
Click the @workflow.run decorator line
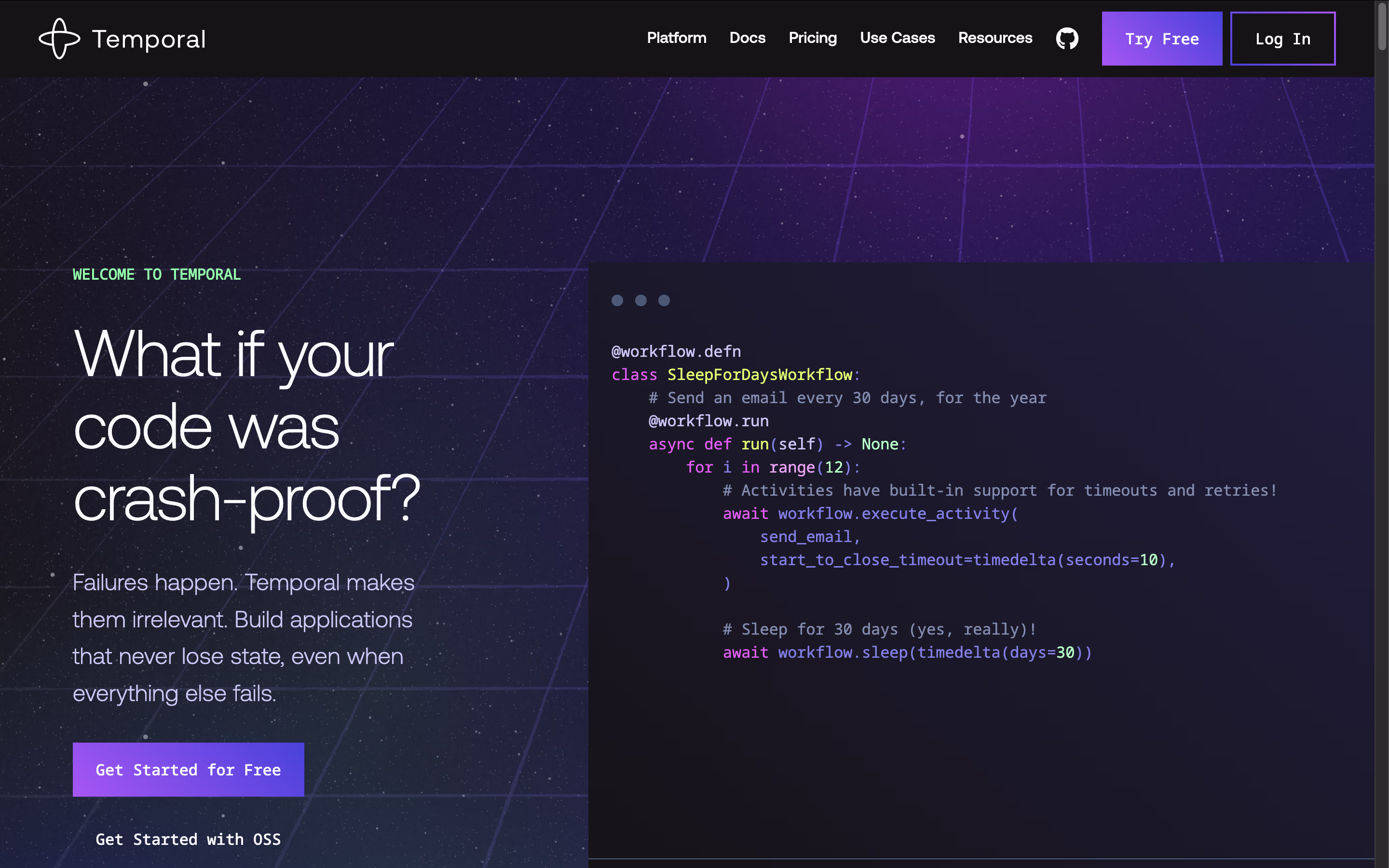tap(708, 421)
